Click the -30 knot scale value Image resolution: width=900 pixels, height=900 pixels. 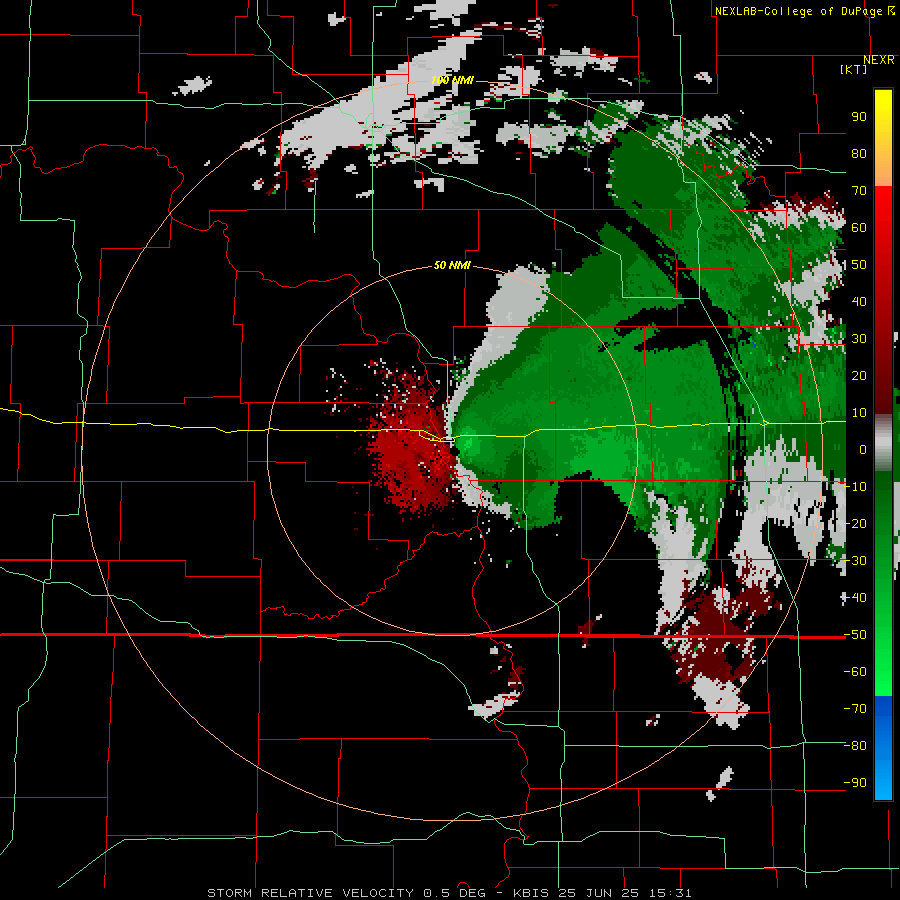click(856, 561)
